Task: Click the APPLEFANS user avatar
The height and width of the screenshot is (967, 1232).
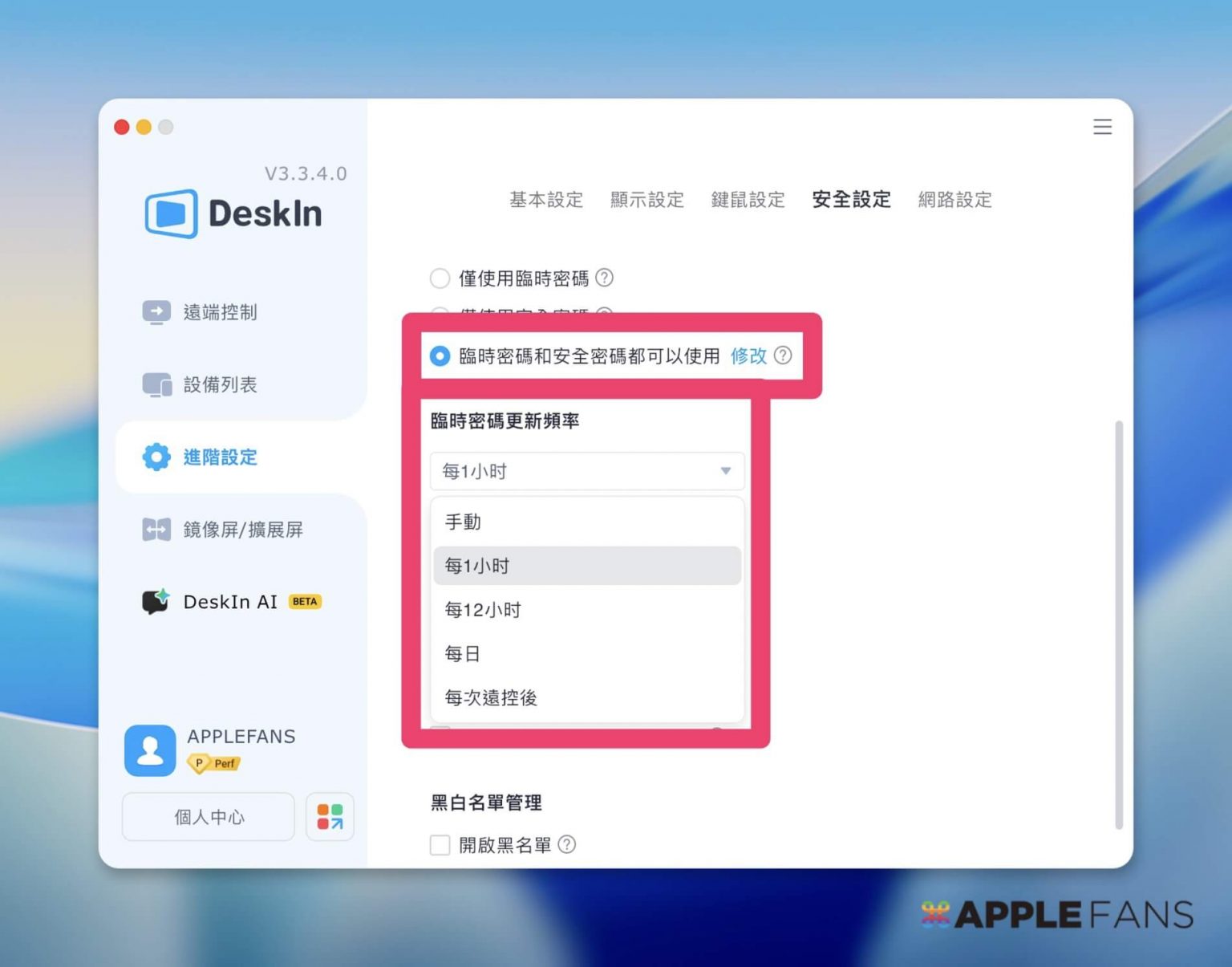Action: click(x=150, y=751)
